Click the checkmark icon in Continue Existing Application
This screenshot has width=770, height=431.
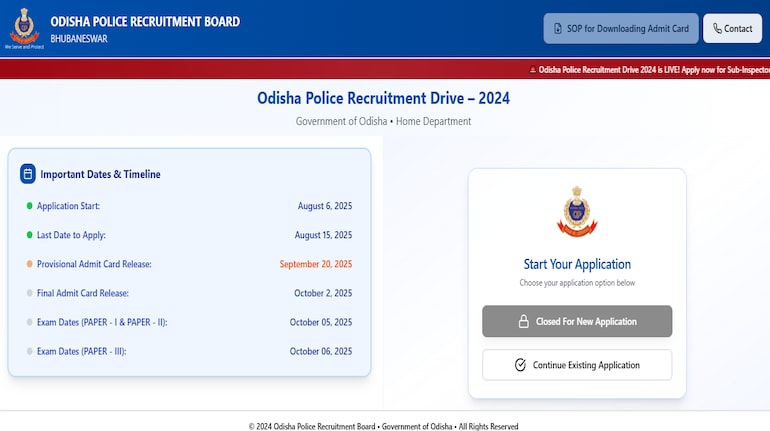(x=520, y=365)
